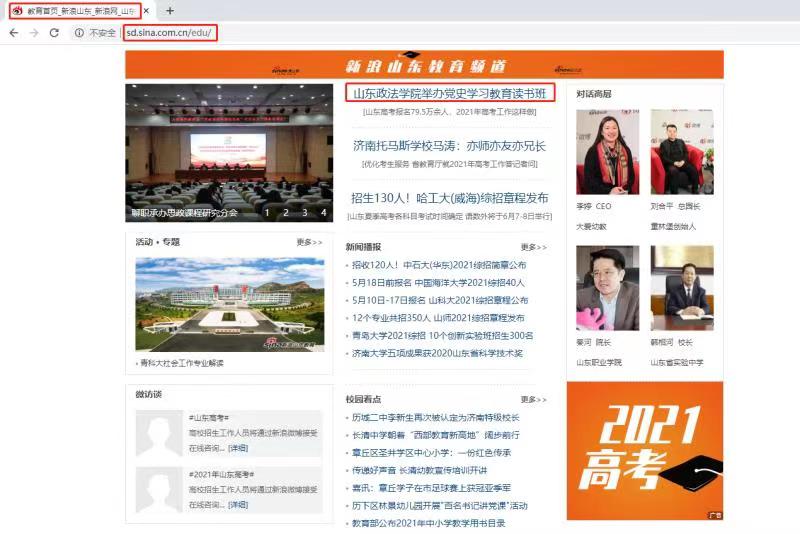Image resolution: width=800 pixels, height=534 pixels.
Task: Click the slideshow caption 聊职承办思政课程研究分会
Action: [x=185, y=213]
